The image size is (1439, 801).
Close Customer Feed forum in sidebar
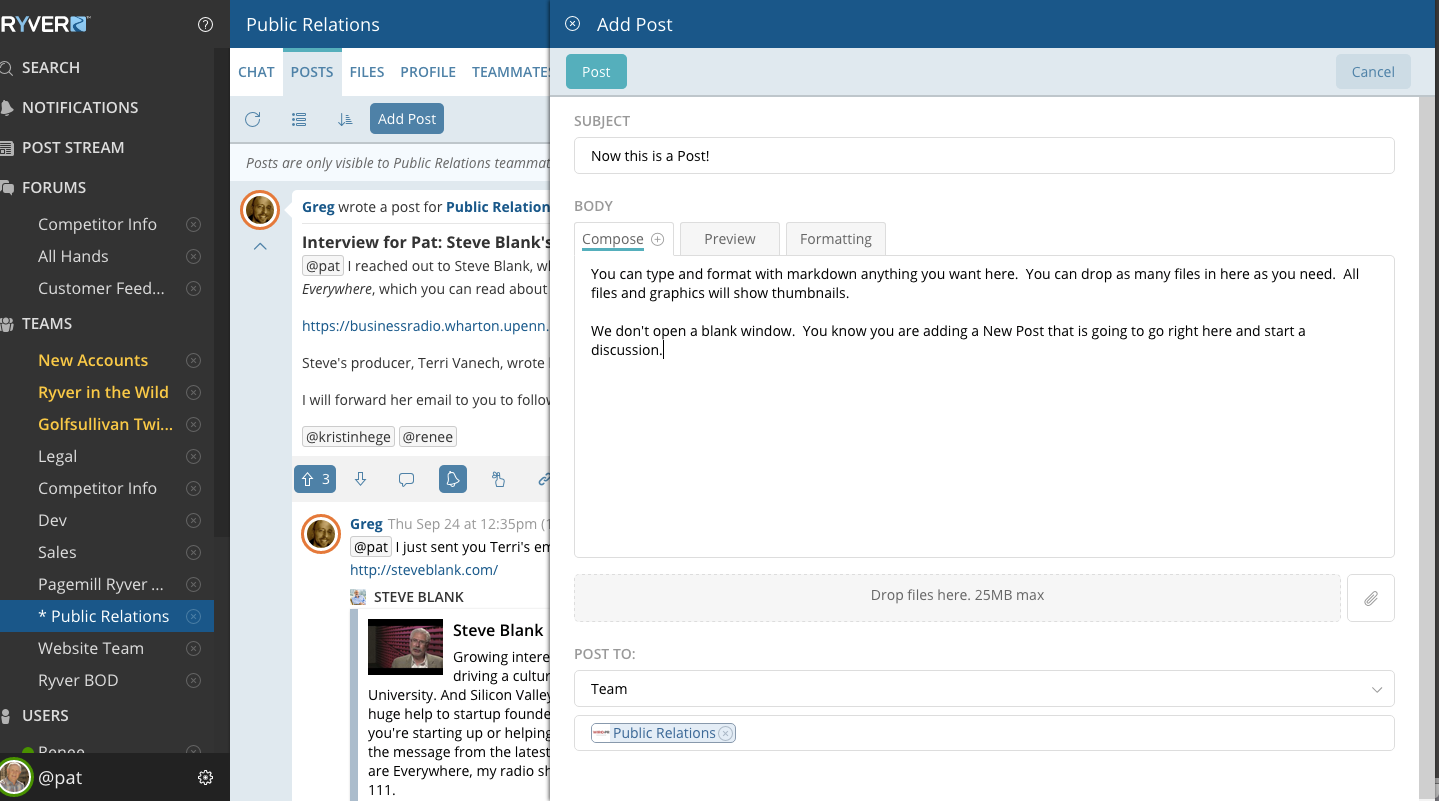tap(194, 288)
